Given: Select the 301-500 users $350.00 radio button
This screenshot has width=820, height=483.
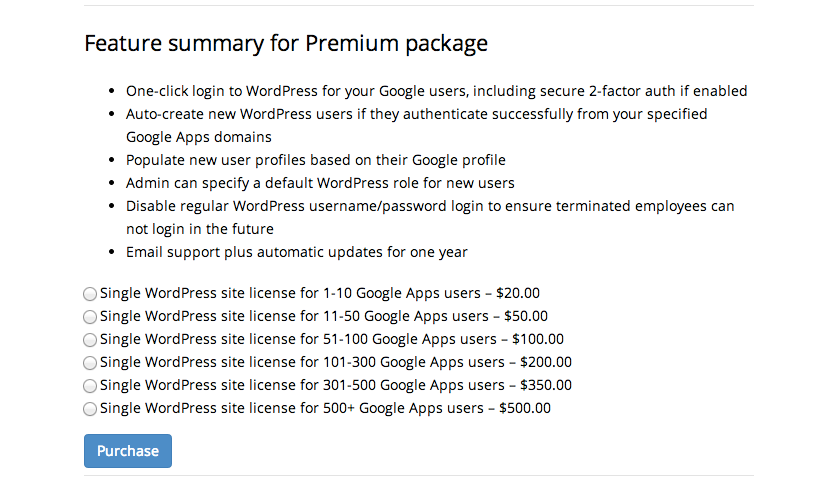Looking at the screenshot, I should tap(90, 386).
